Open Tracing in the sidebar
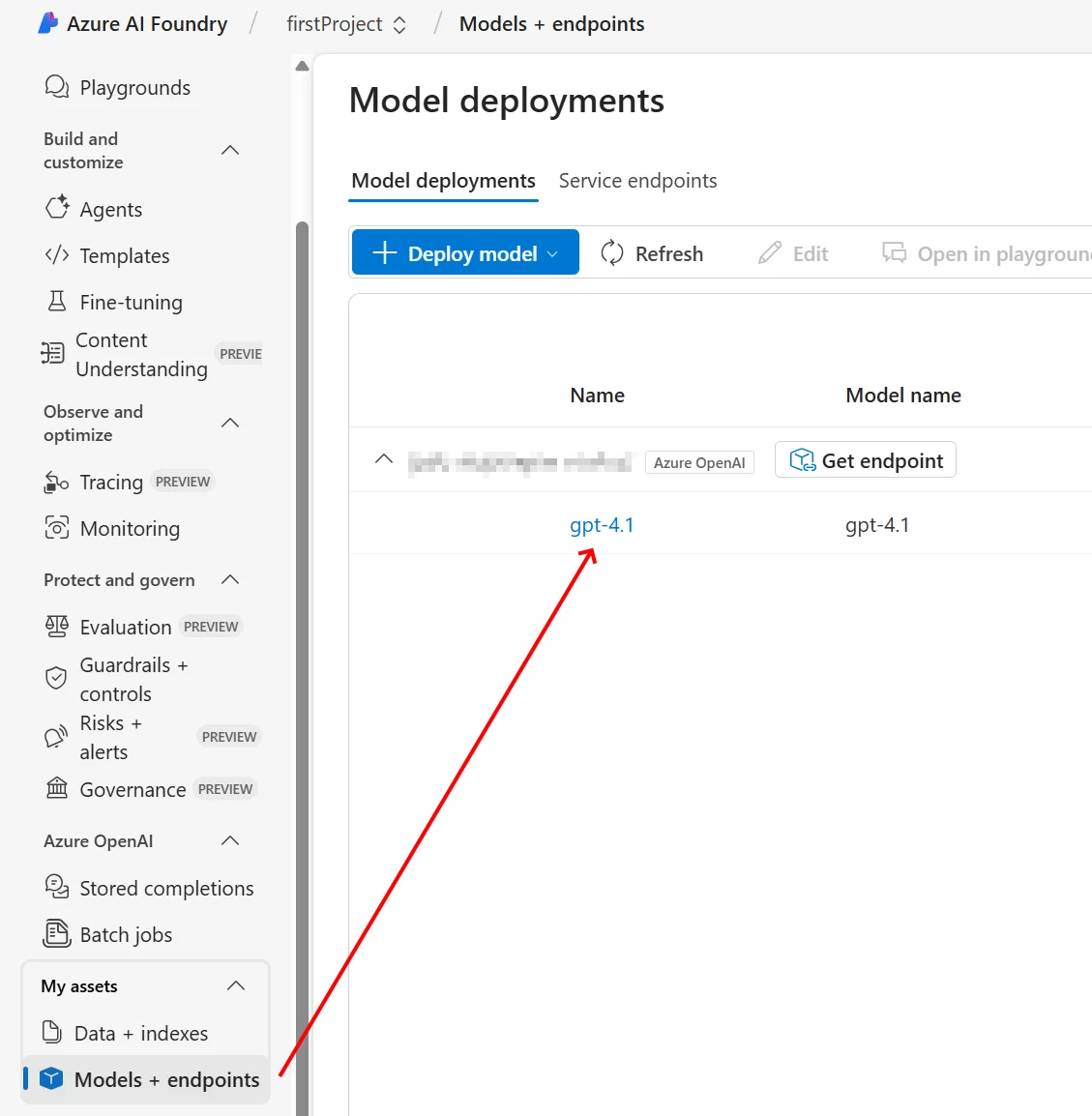The height and width of the screenshot is (1116, 1092). click(112, 482)
